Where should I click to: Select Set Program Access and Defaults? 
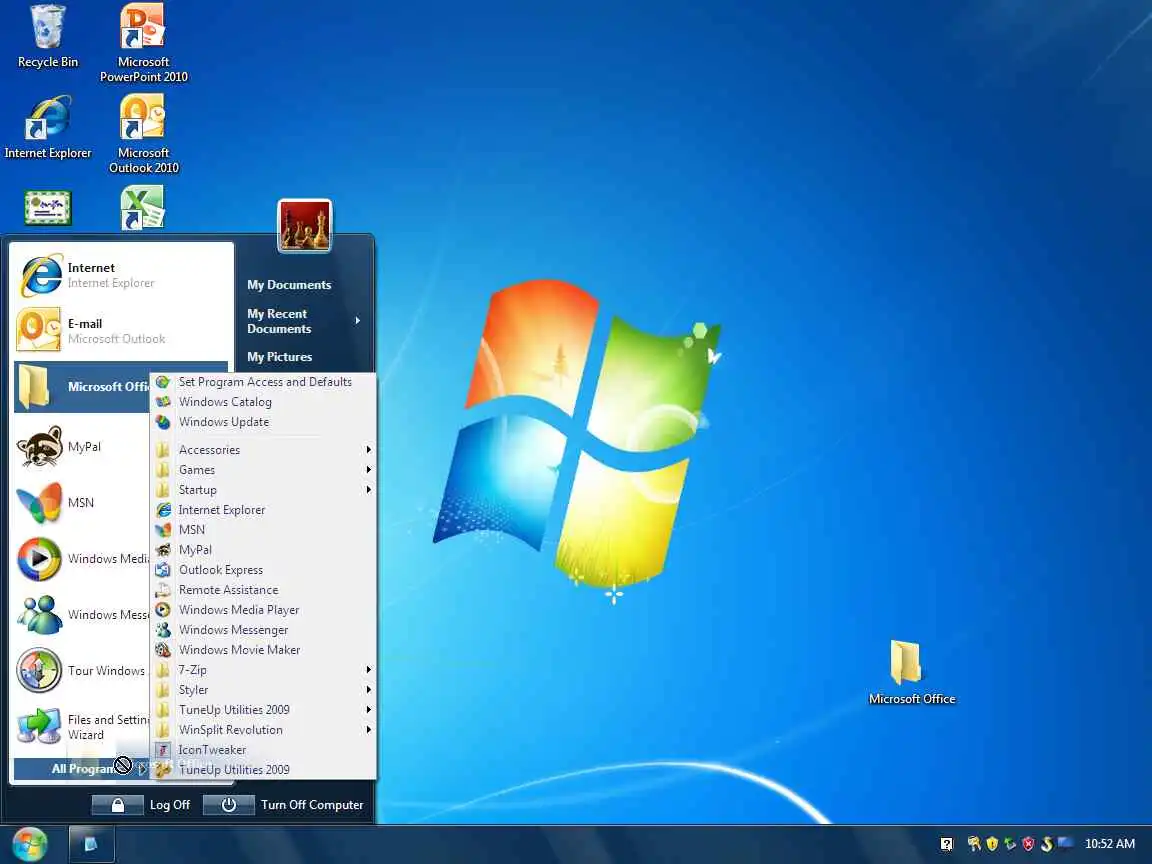pos(264,382)
